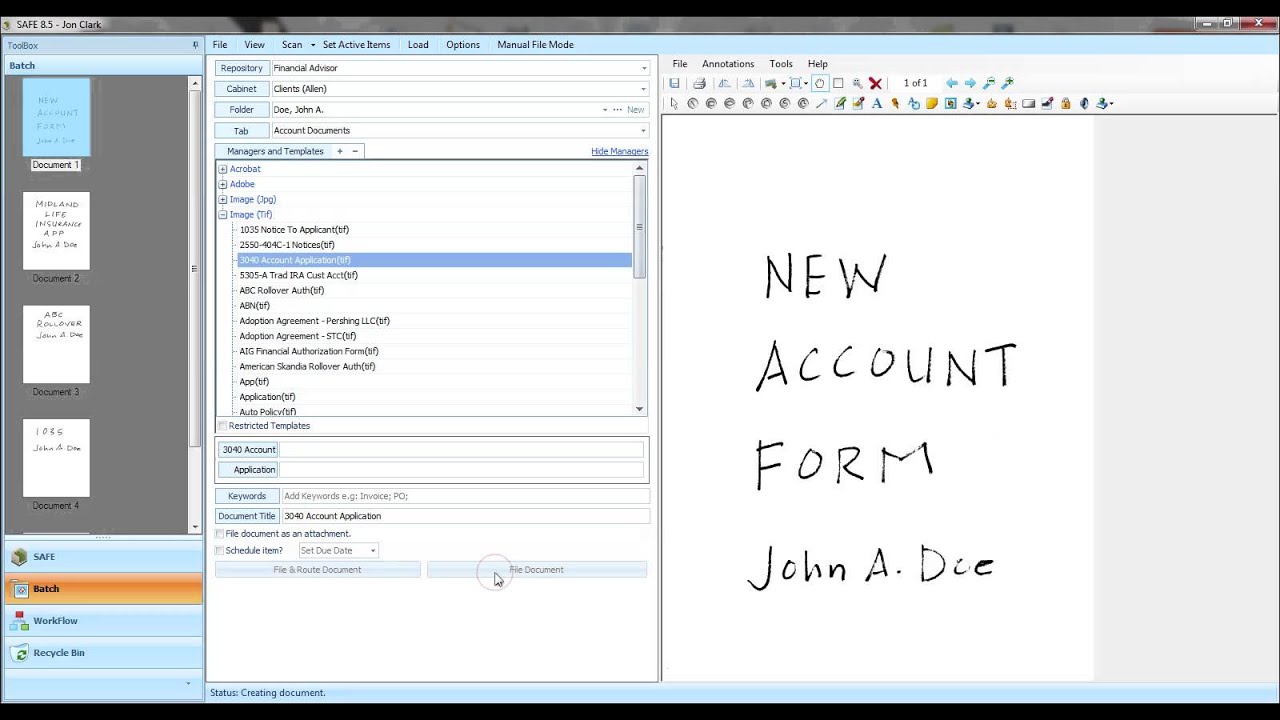Click the Recycle Bin navigation icon
The width and height of the screenshot is (1280, 720).
[20, 653]
